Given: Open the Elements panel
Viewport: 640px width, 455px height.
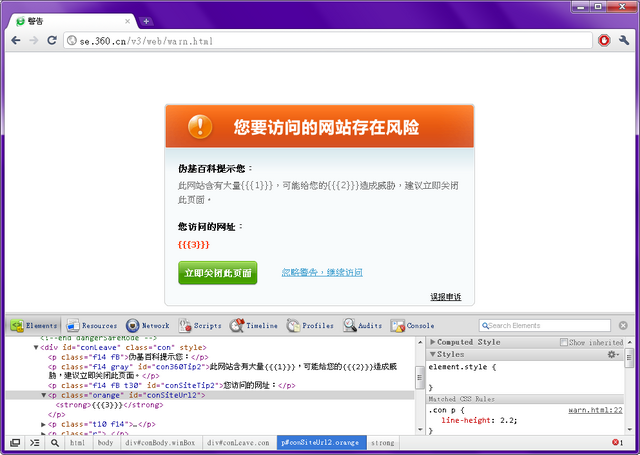Looking at the screenshot, I should [x=34, y=326].
